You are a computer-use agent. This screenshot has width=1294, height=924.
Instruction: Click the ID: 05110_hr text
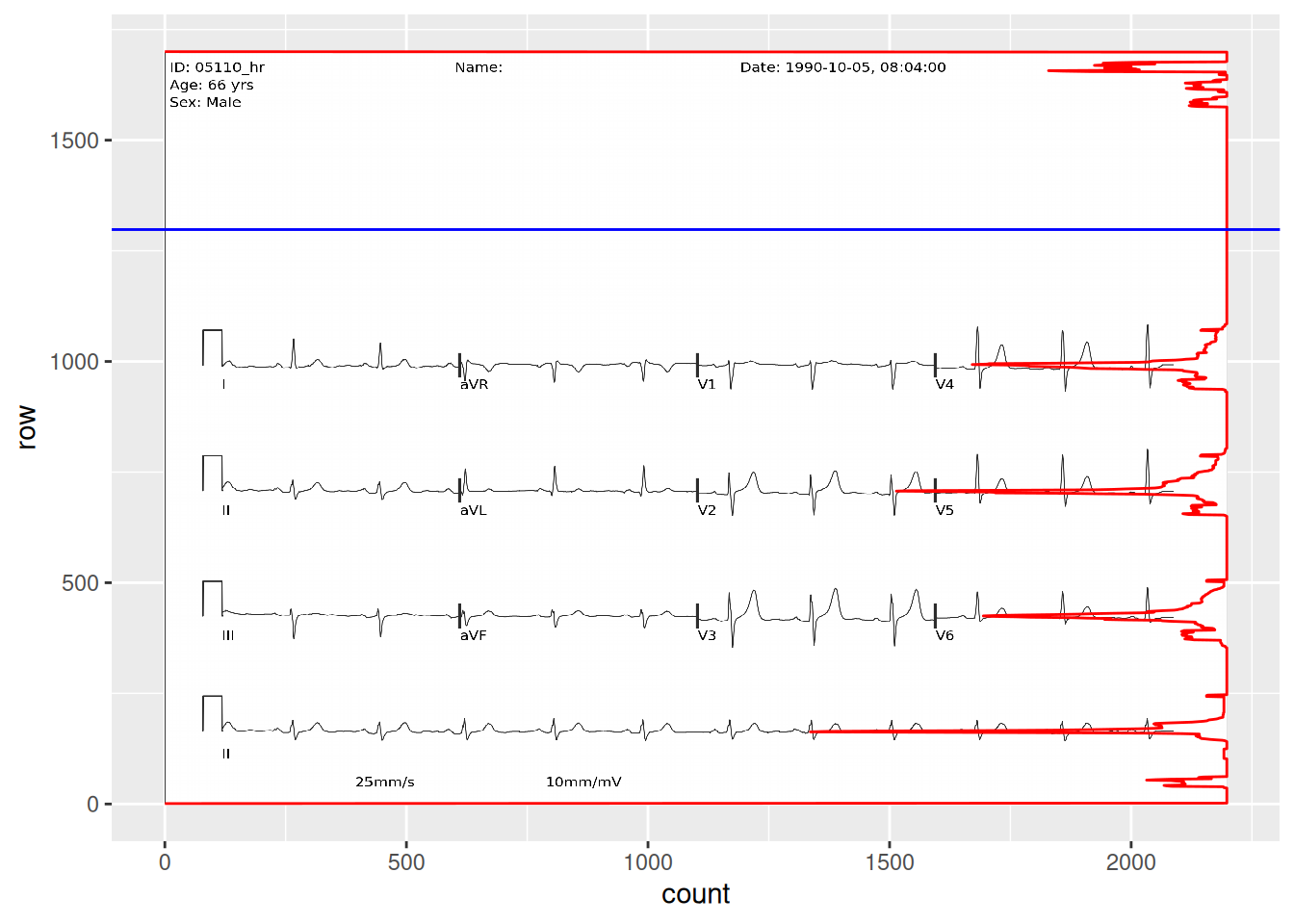pyautogui.click(x=217, y=67)
